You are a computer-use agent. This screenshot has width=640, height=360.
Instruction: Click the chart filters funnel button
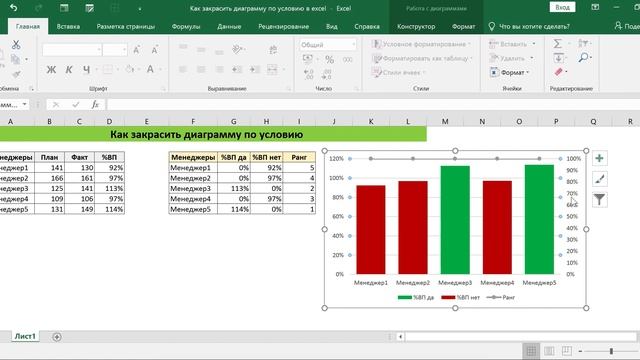tap(599, 200)
